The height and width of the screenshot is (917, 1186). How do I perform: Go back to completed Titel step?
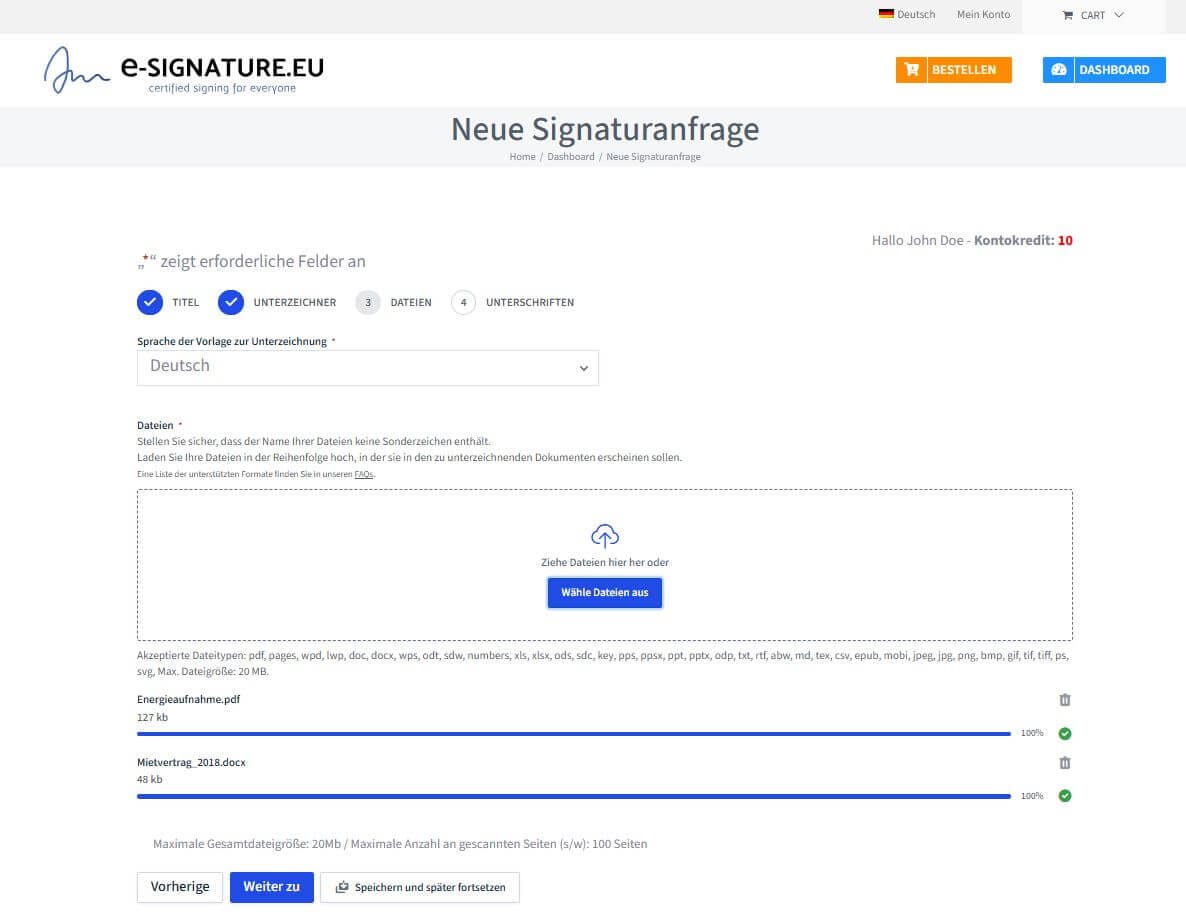(149, 302)
